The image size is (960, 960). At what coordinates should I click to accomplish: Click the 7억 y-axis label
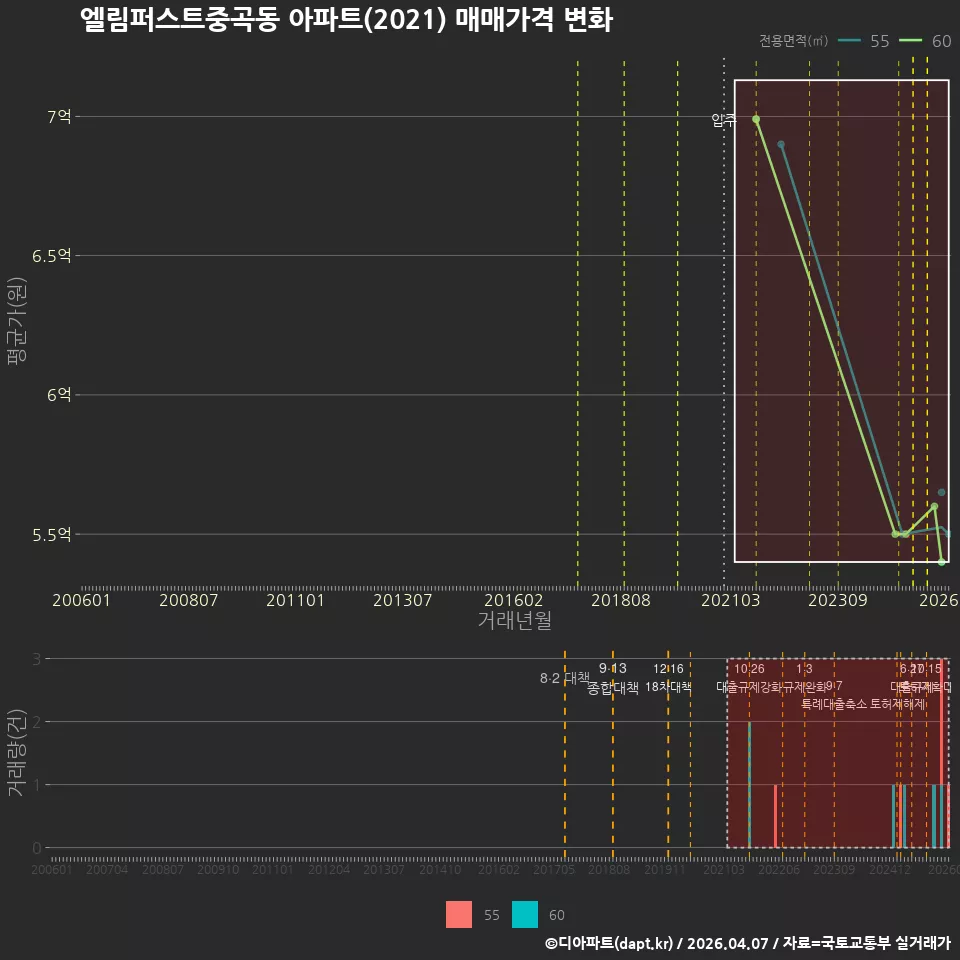point(59,116)
